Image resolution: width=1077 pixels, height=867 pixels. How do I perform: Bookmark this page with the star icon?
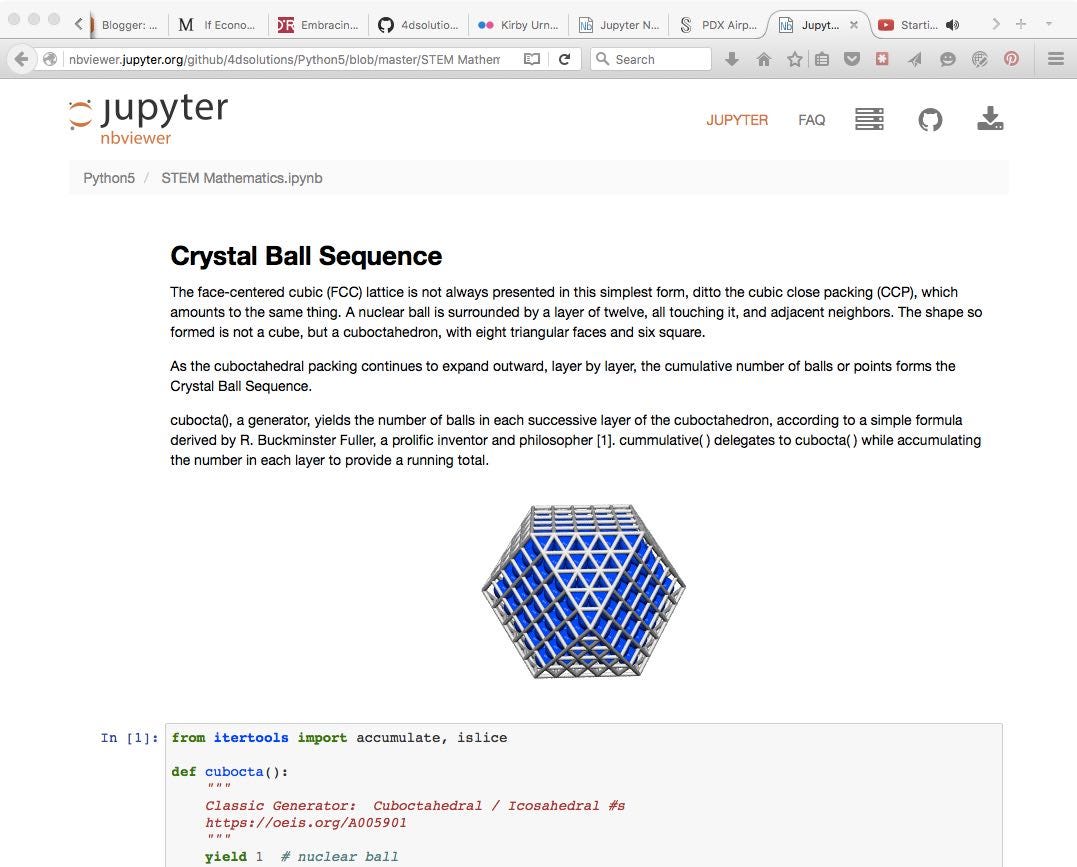795,59
